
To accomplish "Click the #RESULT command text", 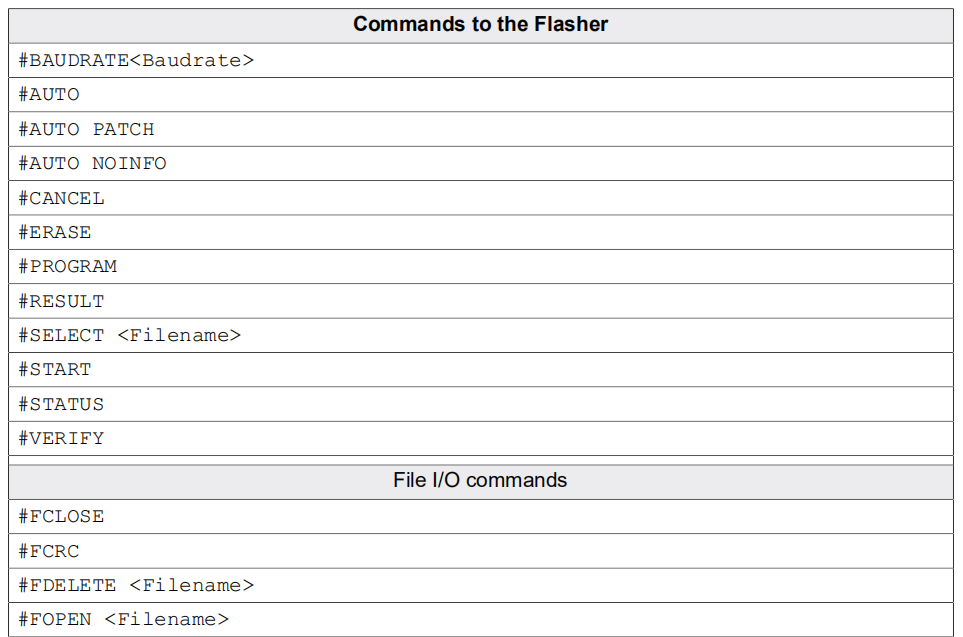I will pos(61,301).
